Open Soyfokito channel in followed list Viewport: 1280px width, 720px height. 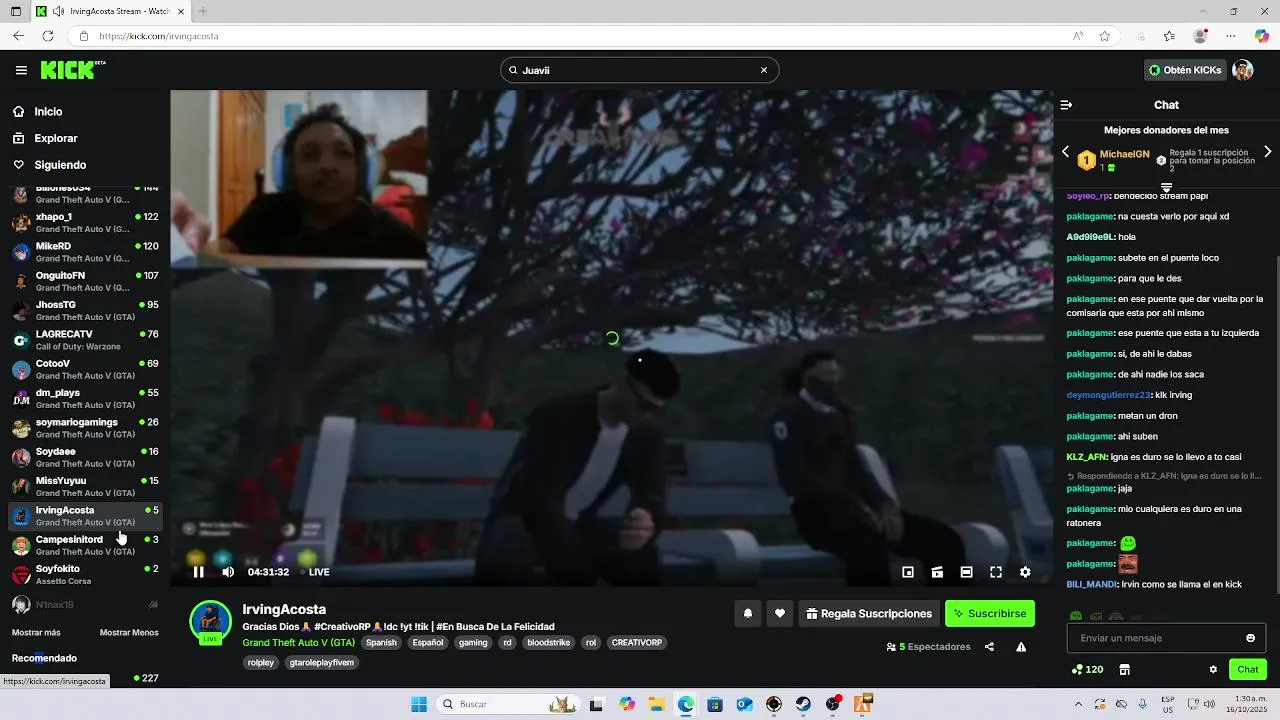pos(85,575)
